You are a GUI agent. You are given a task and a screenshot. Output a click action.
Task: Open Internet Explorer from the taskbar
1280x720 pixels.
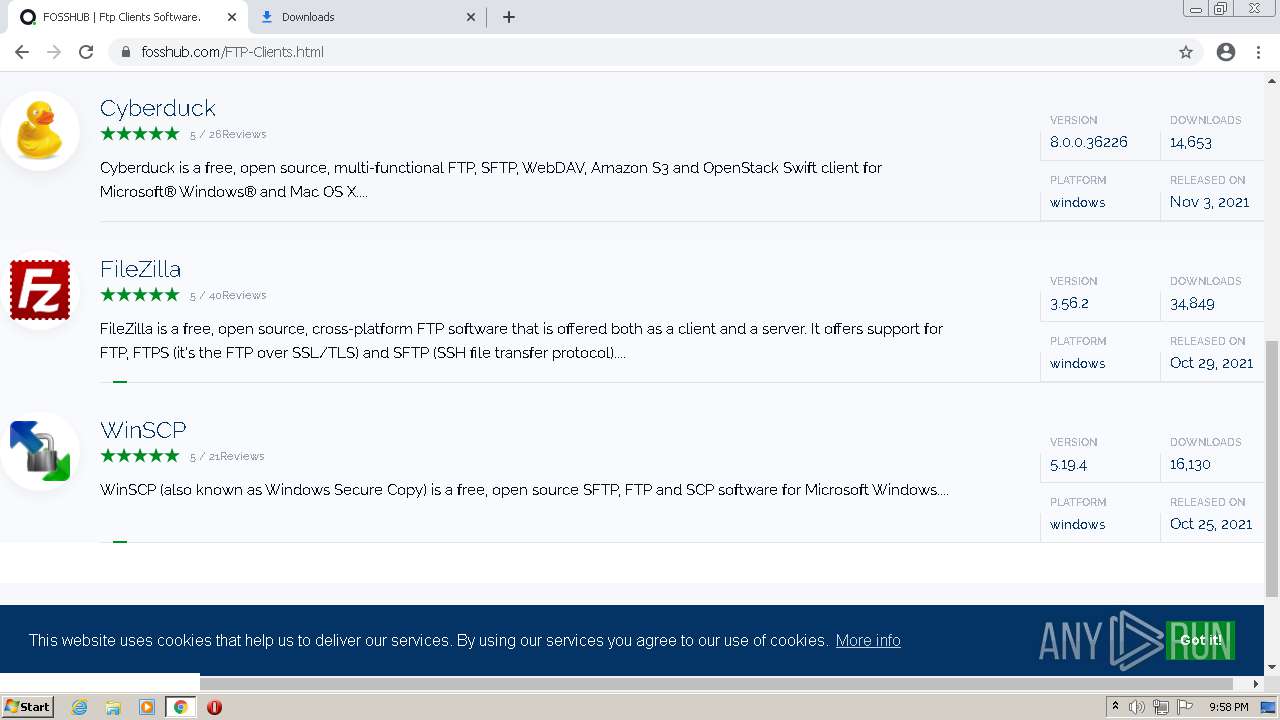point(79,707)
